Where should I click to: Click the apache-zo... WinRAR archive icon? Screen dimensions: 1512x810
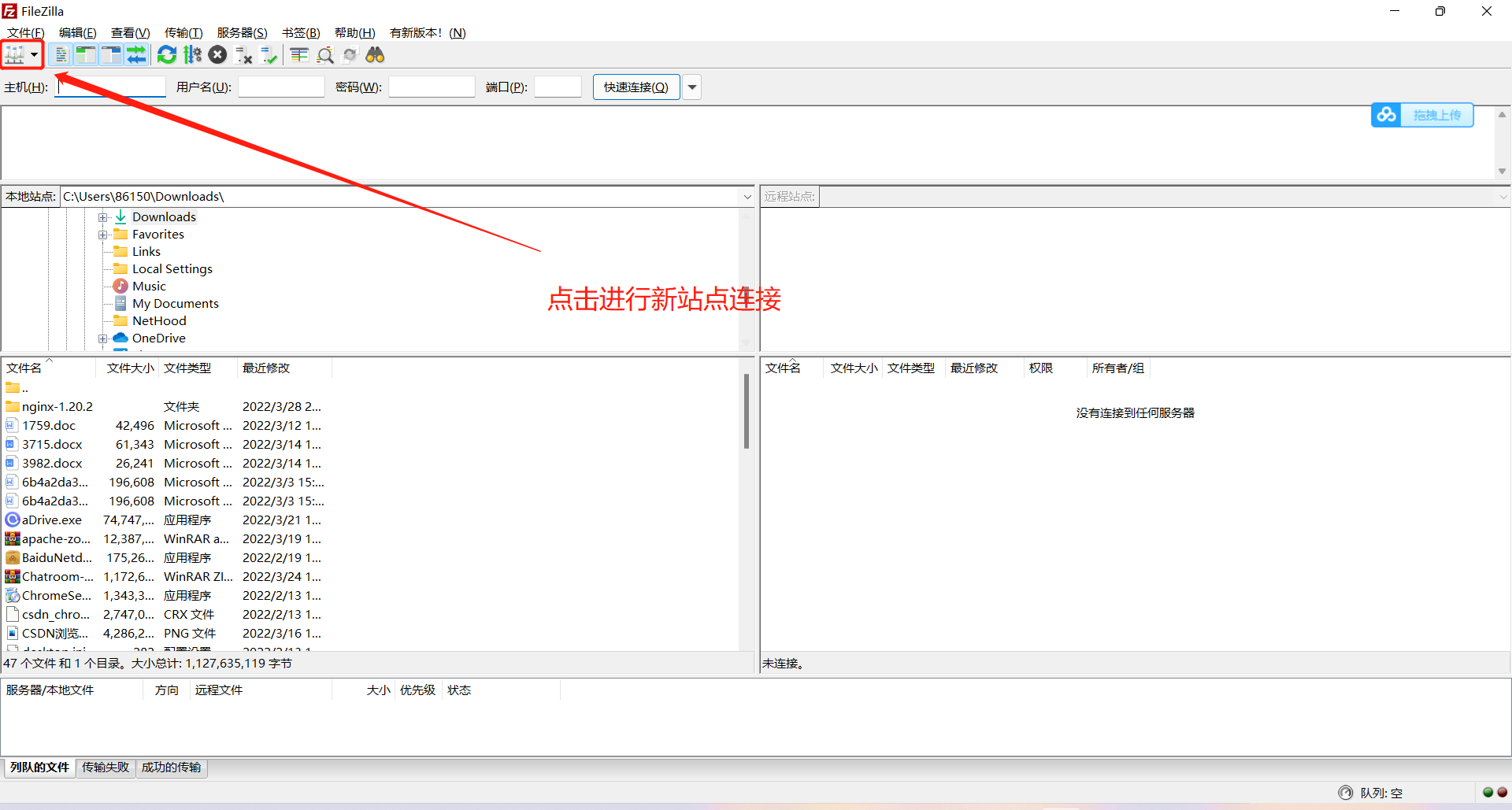pos(13,539)
